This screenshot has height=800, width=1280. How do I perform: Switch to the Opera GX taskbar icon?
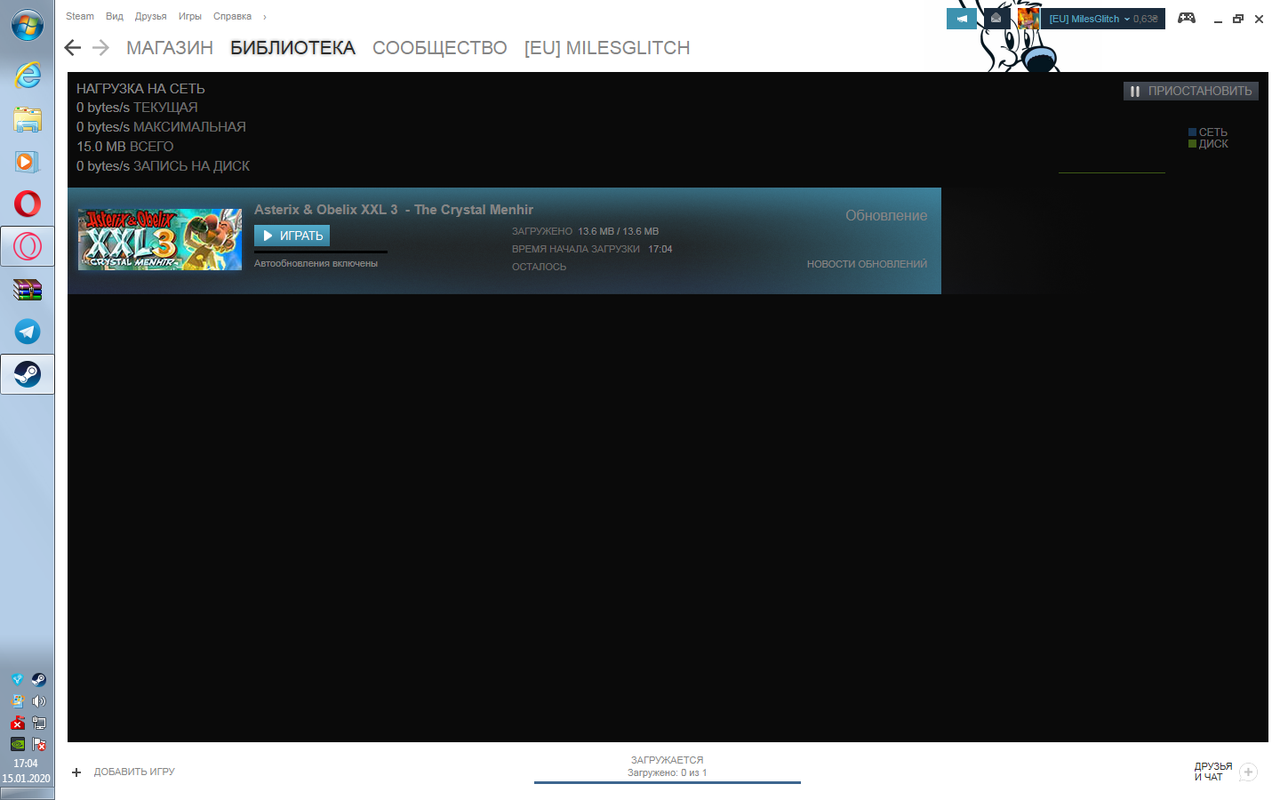point(27,246)
